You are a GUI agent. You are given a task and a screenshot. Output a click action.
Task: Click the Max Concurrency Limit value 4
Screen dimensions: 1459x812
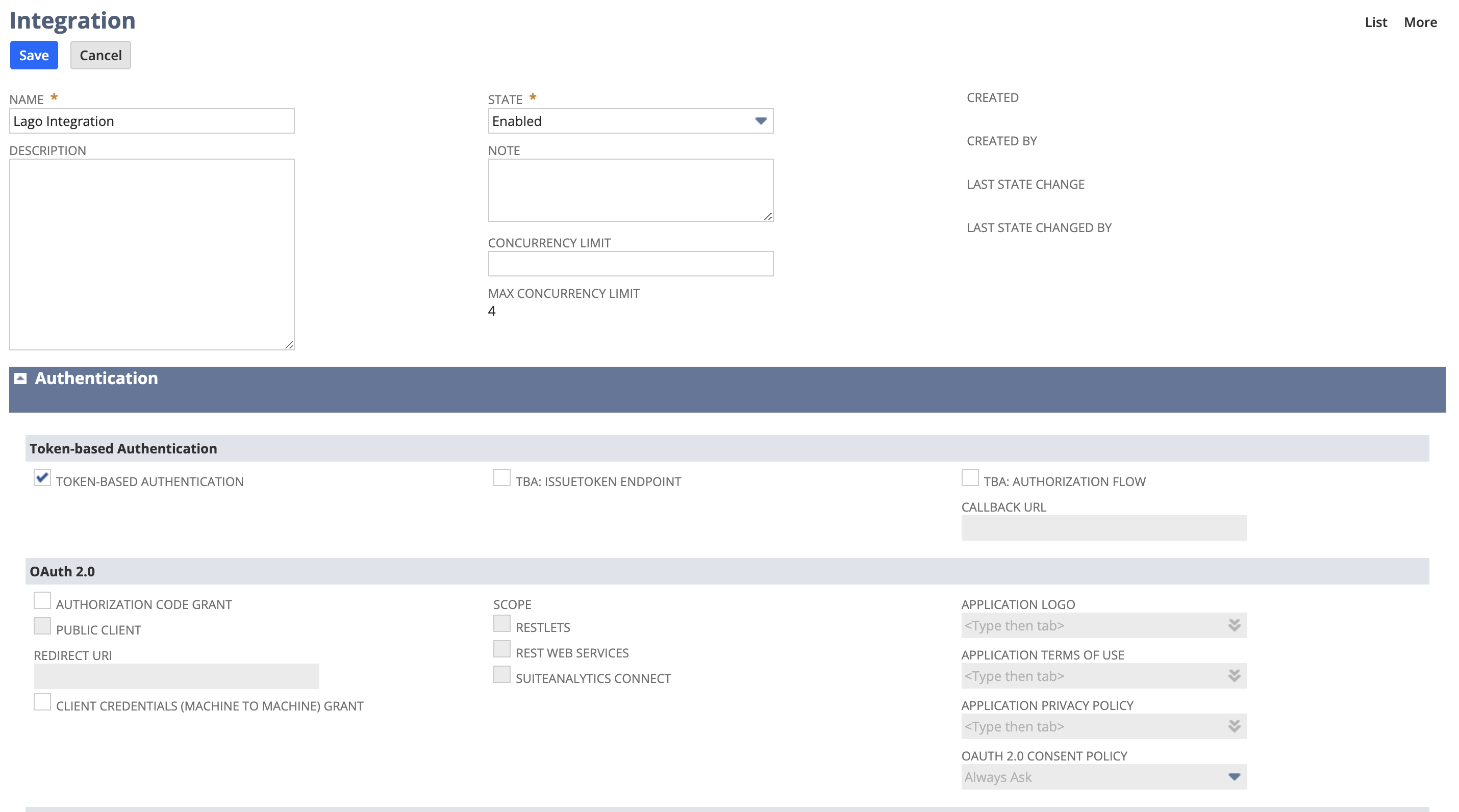(492, 311)
